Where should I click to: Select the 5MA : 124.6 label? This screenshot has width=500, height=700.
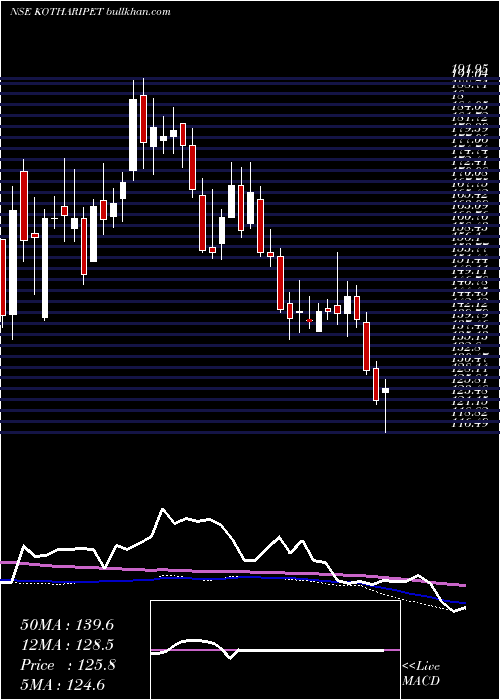click(x=63, y=684)
